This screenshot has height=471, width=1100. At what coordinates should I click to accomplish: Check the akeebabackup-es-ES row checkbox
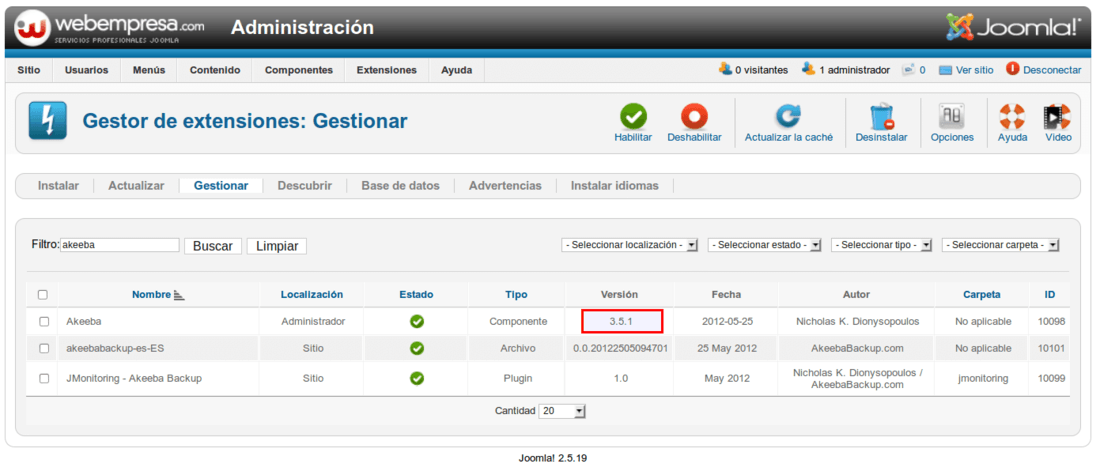44,348
